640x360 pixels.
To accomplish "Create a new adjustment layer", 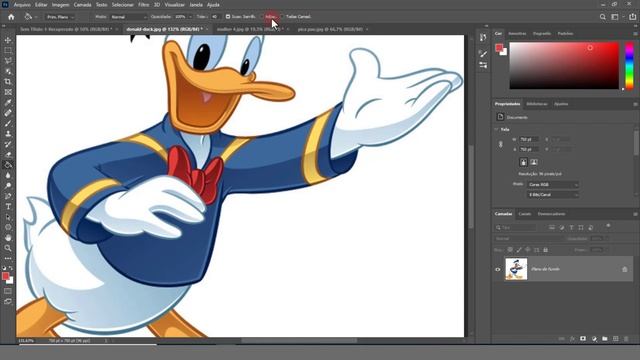I will (x=594, y=339).
